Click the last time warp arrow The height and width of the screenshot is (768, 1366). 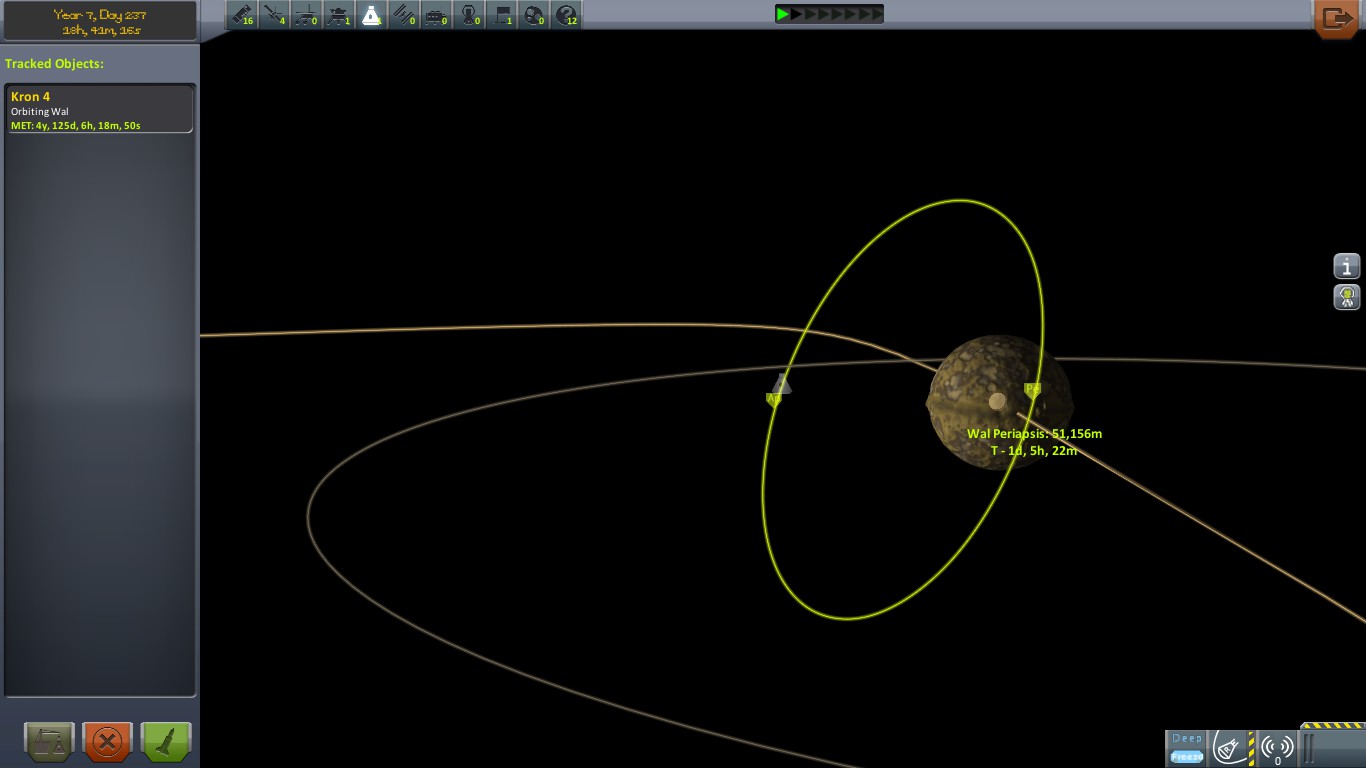click(x=877, y=14)
